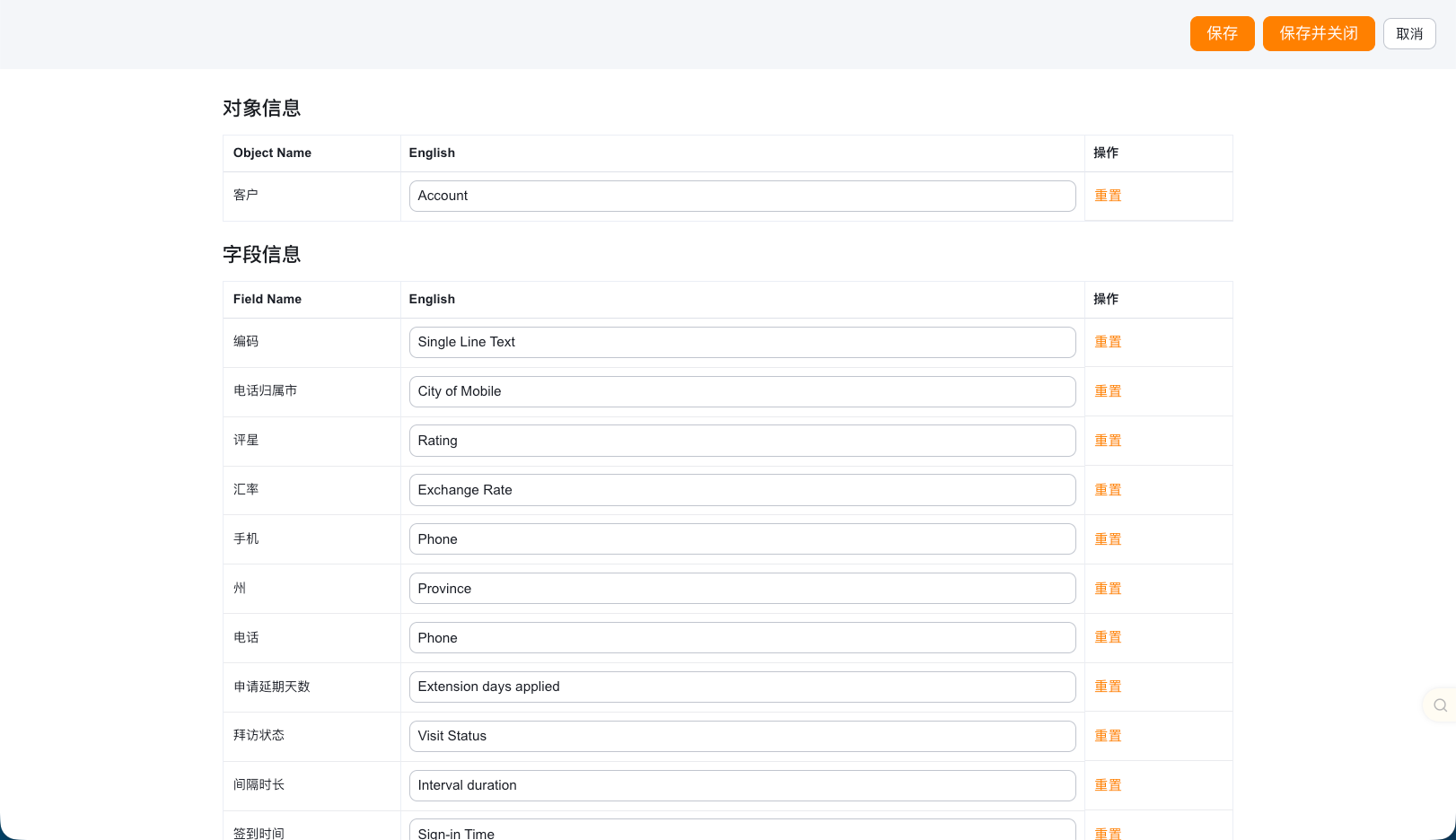Reset the 评星 translation
The height and width of the screenshot is (840, 1456).
(1108, 441)
